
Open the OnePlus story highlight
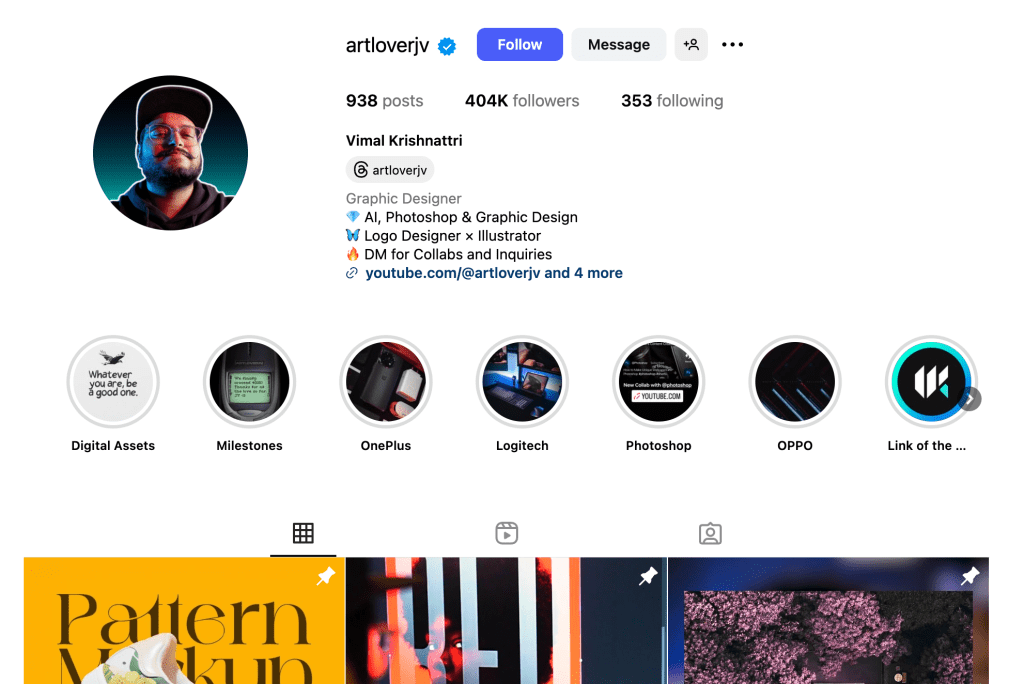[x=386, y=382]
